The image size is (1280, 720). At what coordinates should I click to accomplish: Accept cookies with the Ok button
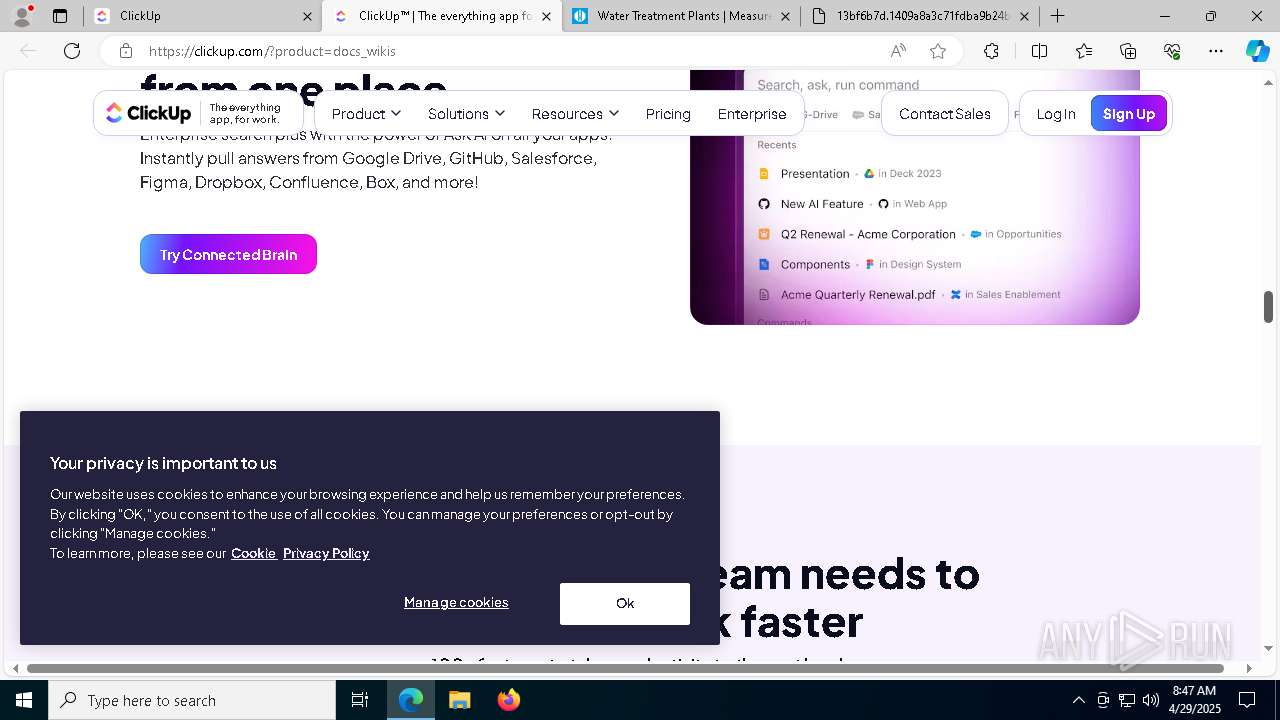(x=625, y=603)
